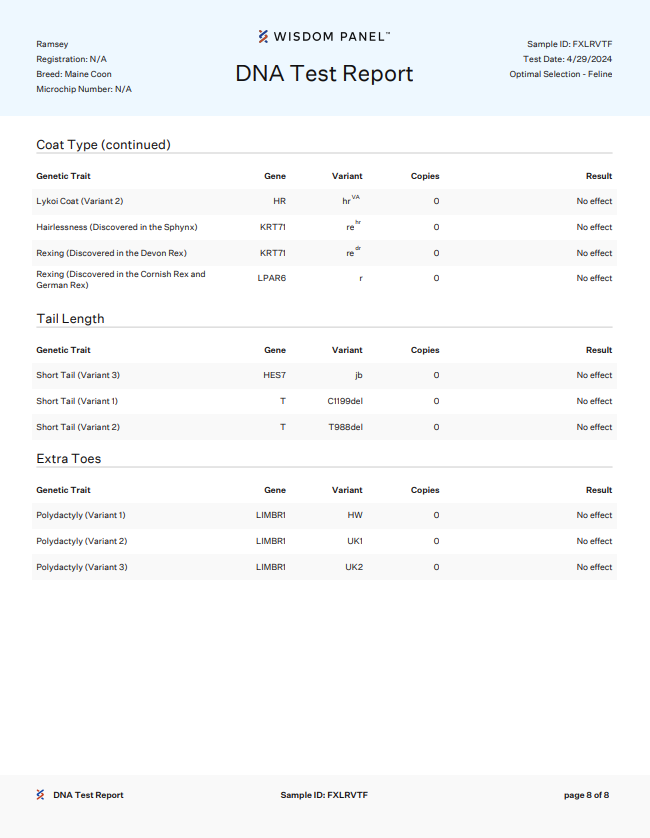Click the small logo icon in the footer
This screenshot has height=838, width=650.
(41, 795)
